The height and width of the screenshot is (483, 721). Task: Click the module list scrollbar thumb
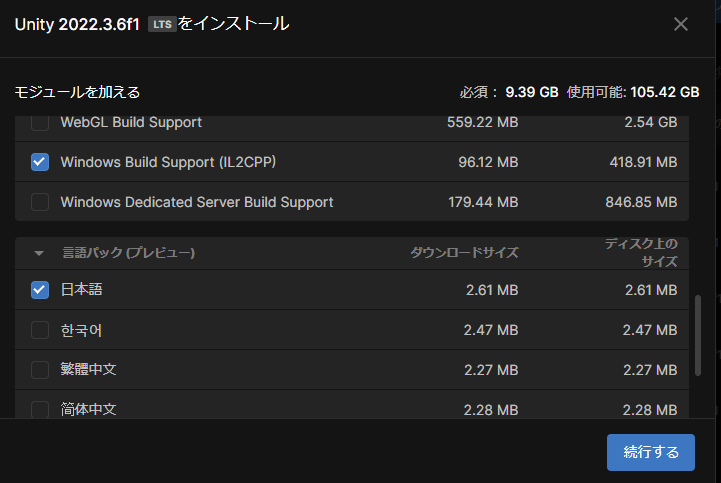coord(698,335)
